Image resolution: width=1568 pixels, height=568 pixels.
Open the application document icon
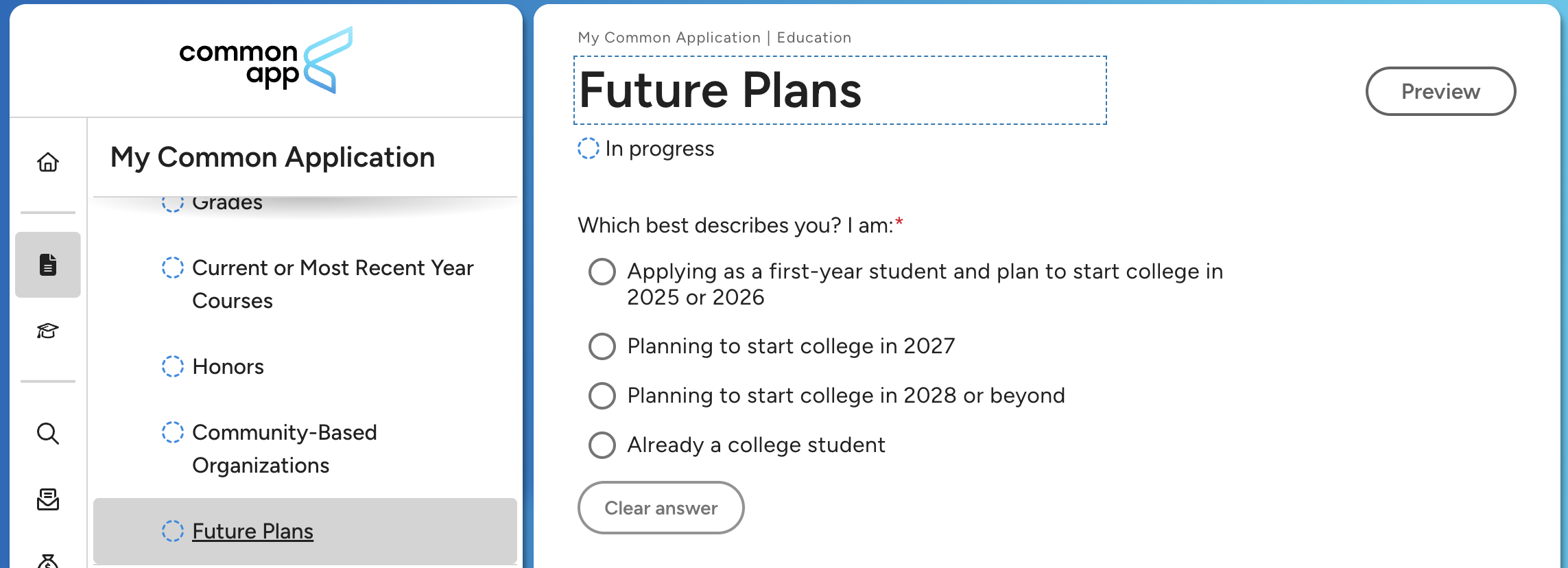48,265
